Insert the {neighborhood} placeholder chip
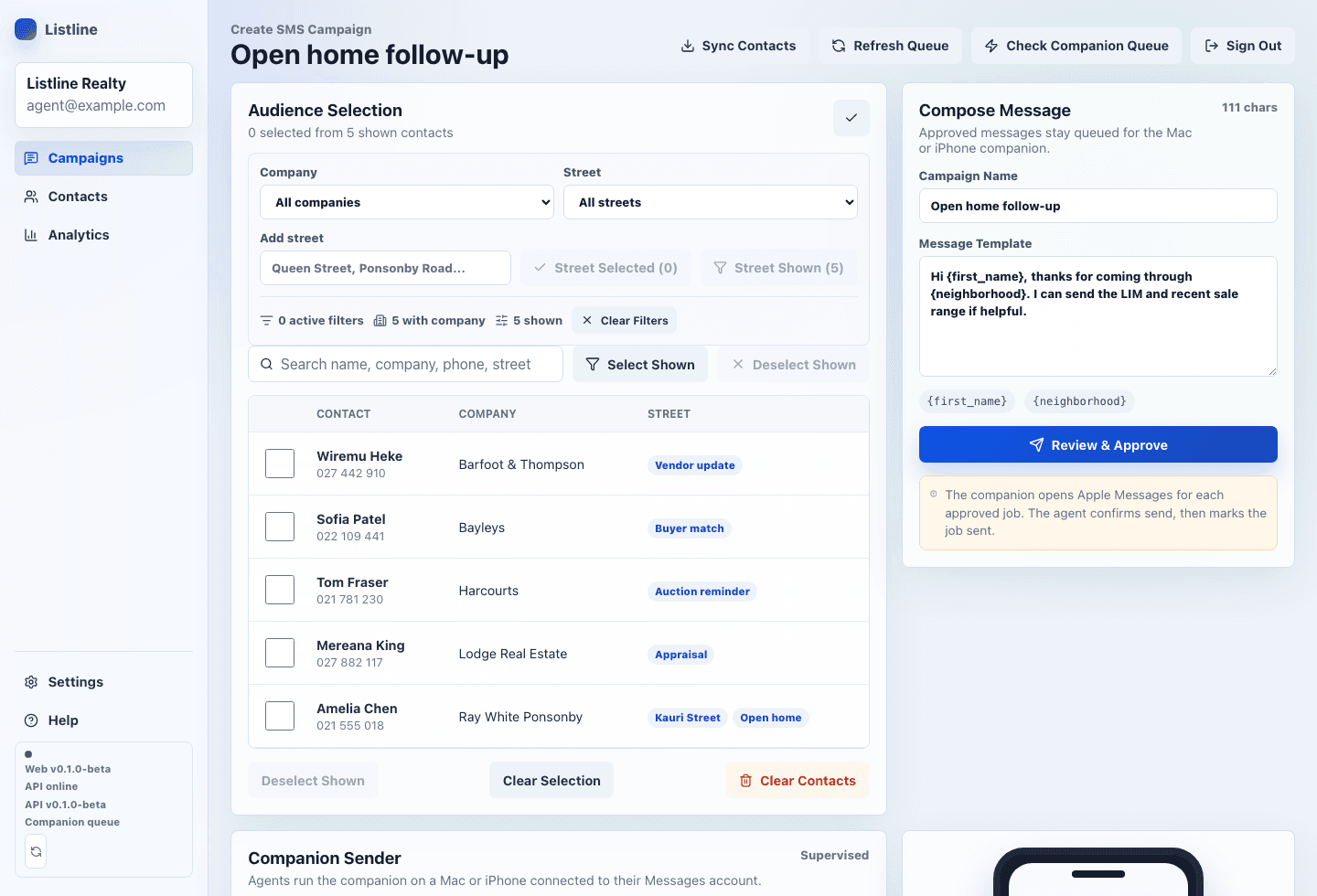 click(x=1079, y=401)
